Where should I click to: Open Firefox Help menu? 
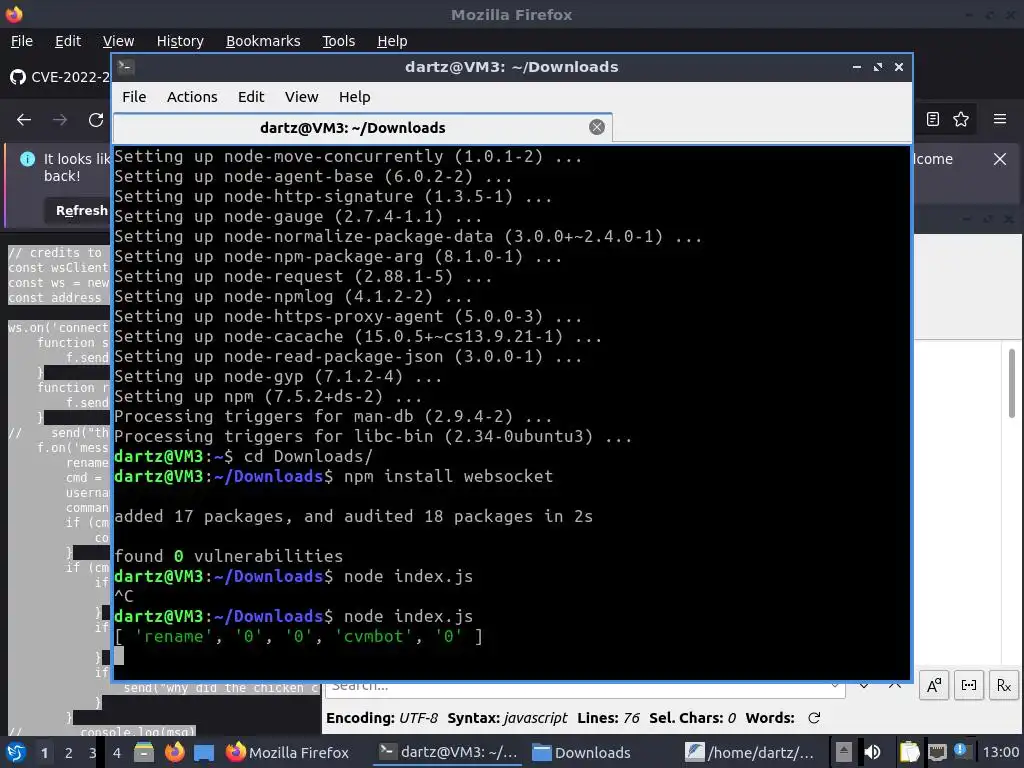coord(392,41)
